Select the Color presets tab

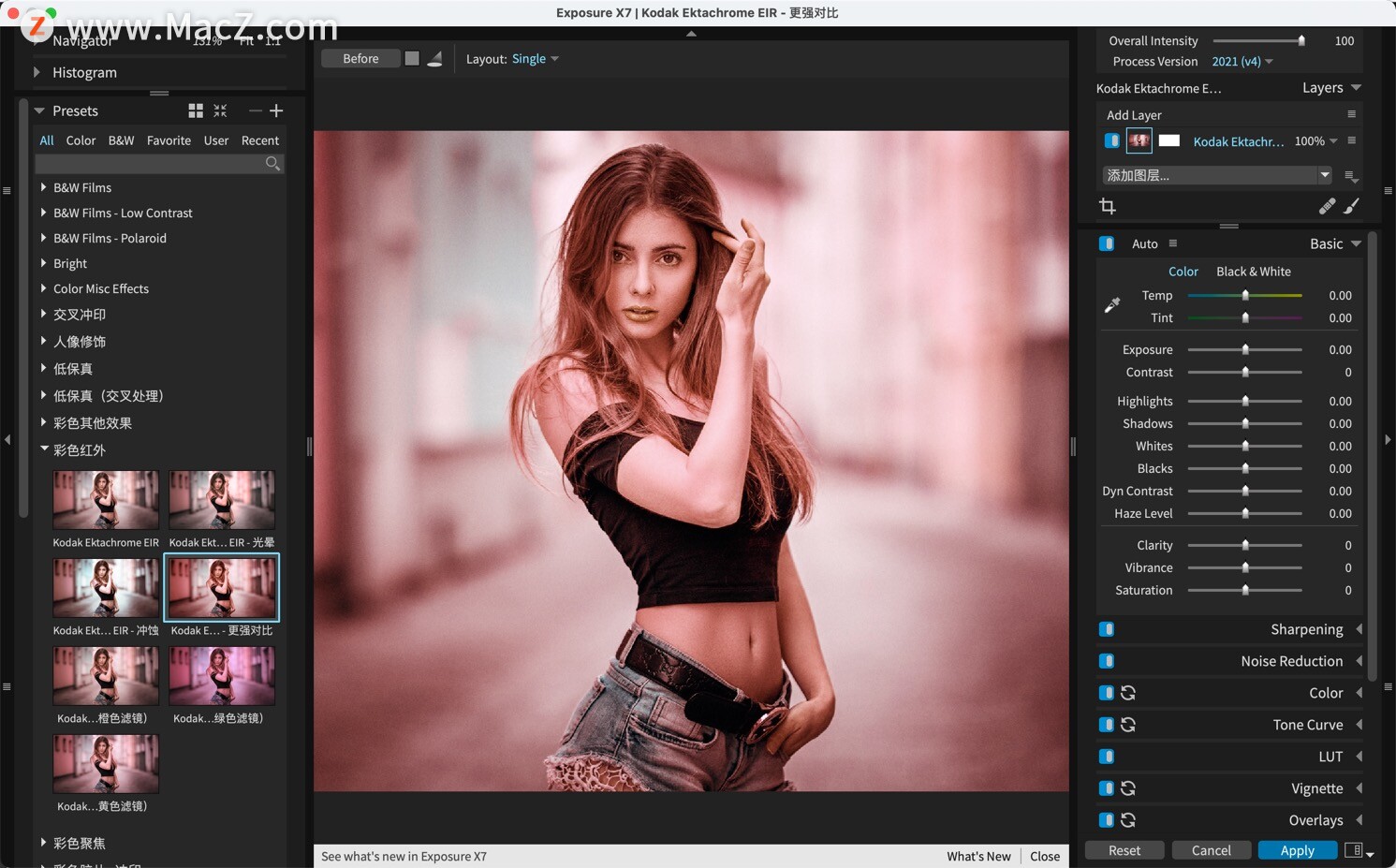81,140
